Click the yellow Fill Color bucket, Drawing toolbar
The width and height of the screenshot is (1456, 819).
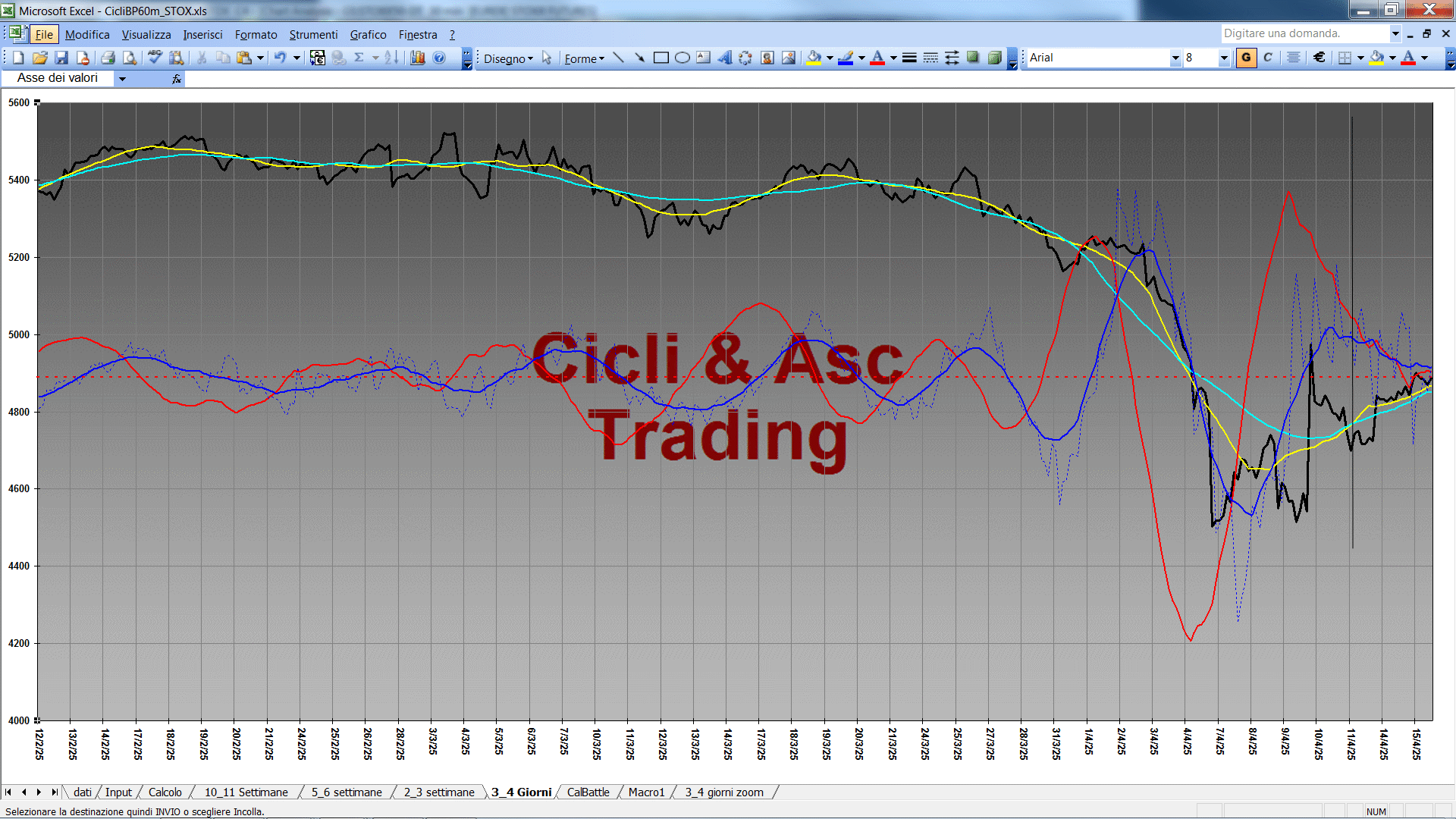pos(814,58)
